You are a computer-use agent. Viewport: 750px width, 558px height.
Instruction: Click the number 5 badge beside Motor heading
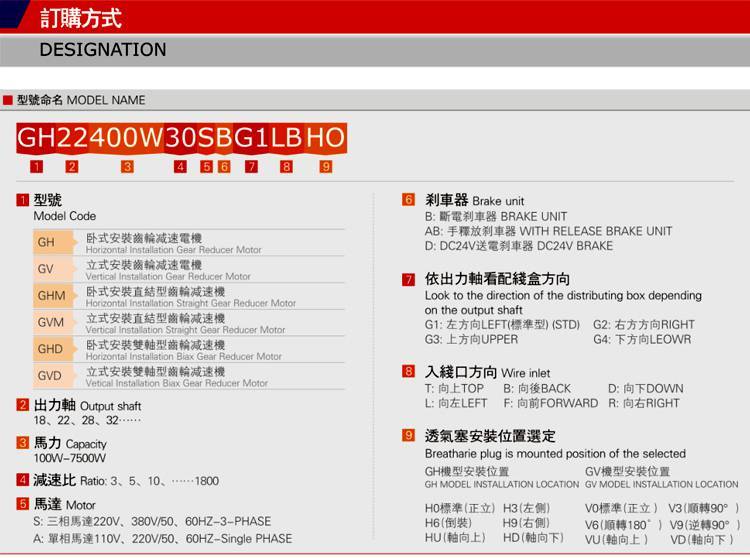[22, 505]
